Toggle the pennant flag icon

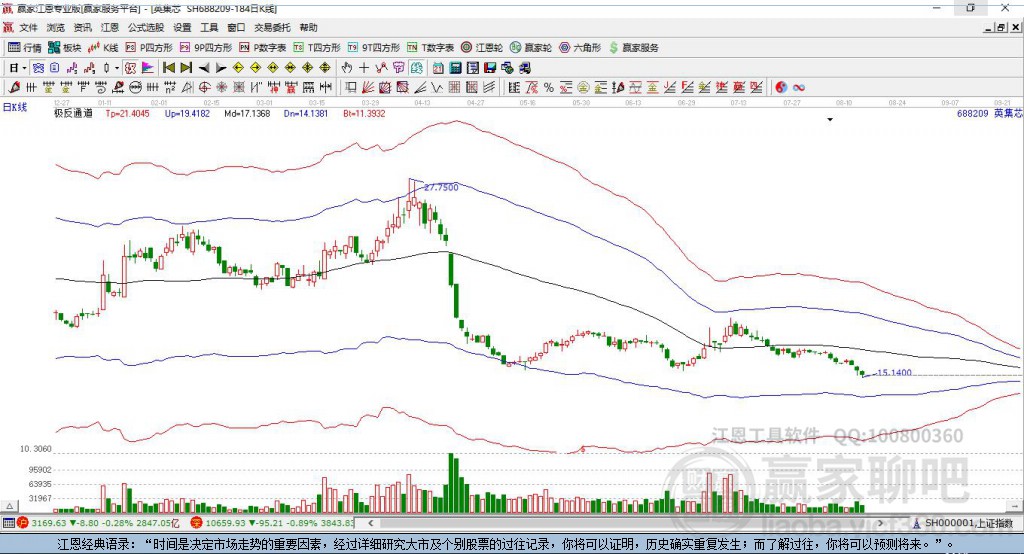pyautogui.click(x=148, y=68)
